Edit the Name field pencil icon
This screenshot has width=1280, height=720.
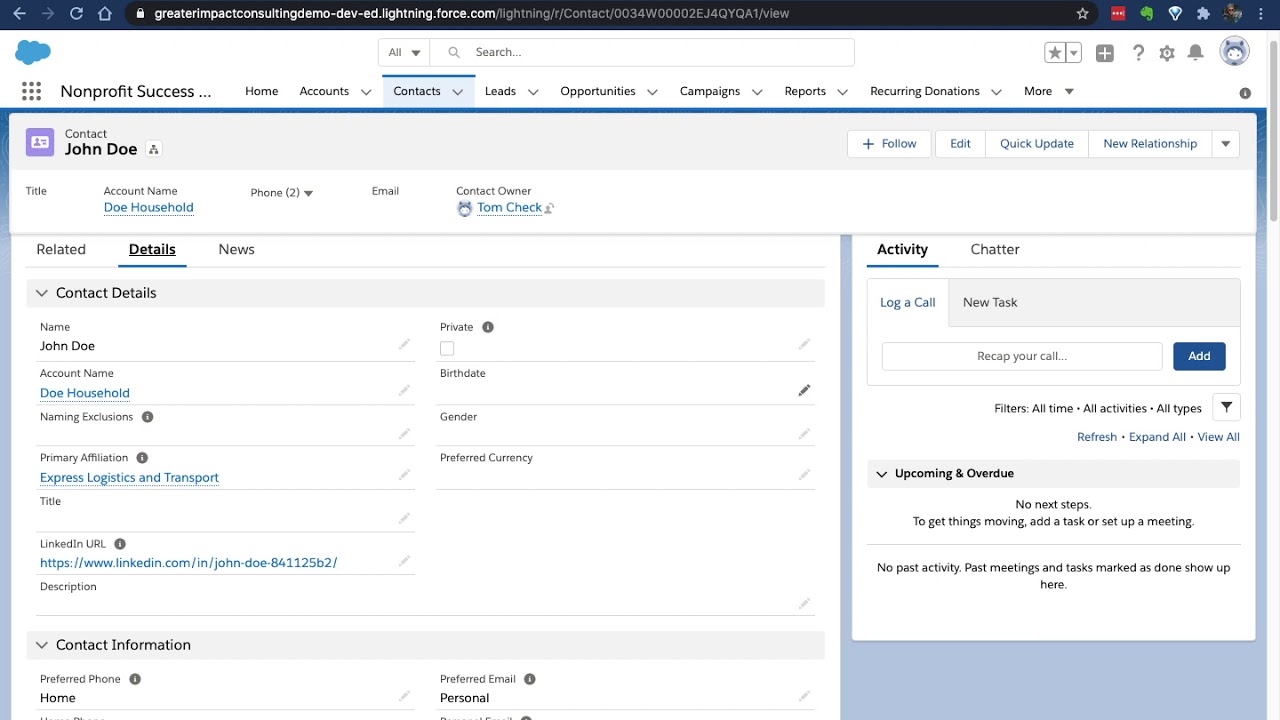404,344
